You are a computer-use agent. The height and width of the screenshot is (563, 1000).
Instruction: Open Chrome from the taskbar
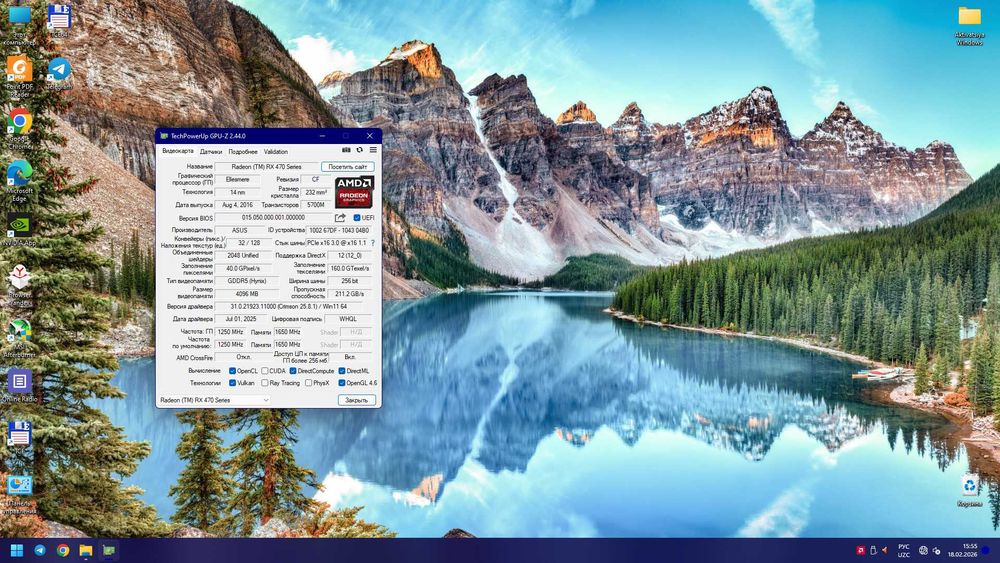[x=62, y=550]
